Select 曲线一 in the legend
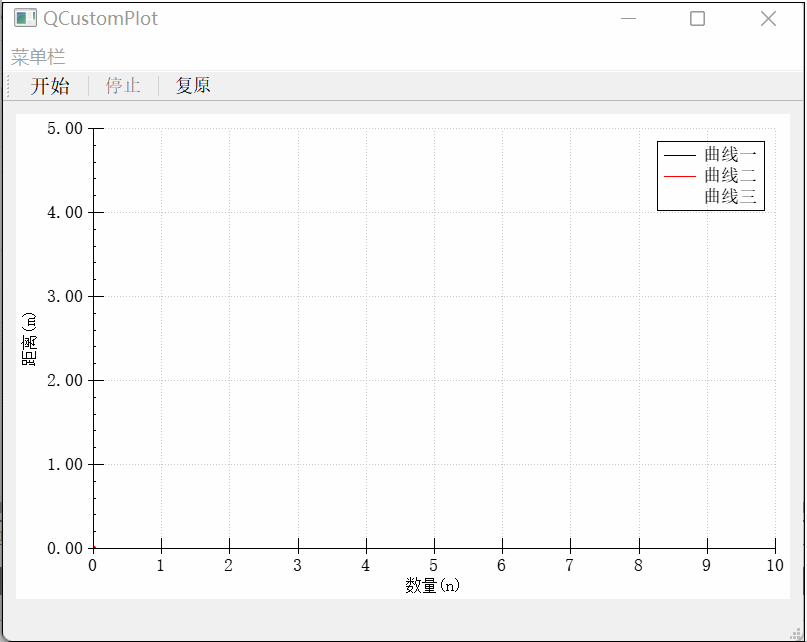Viewport: 807px width, 642px height. click(x=730, y=154)
